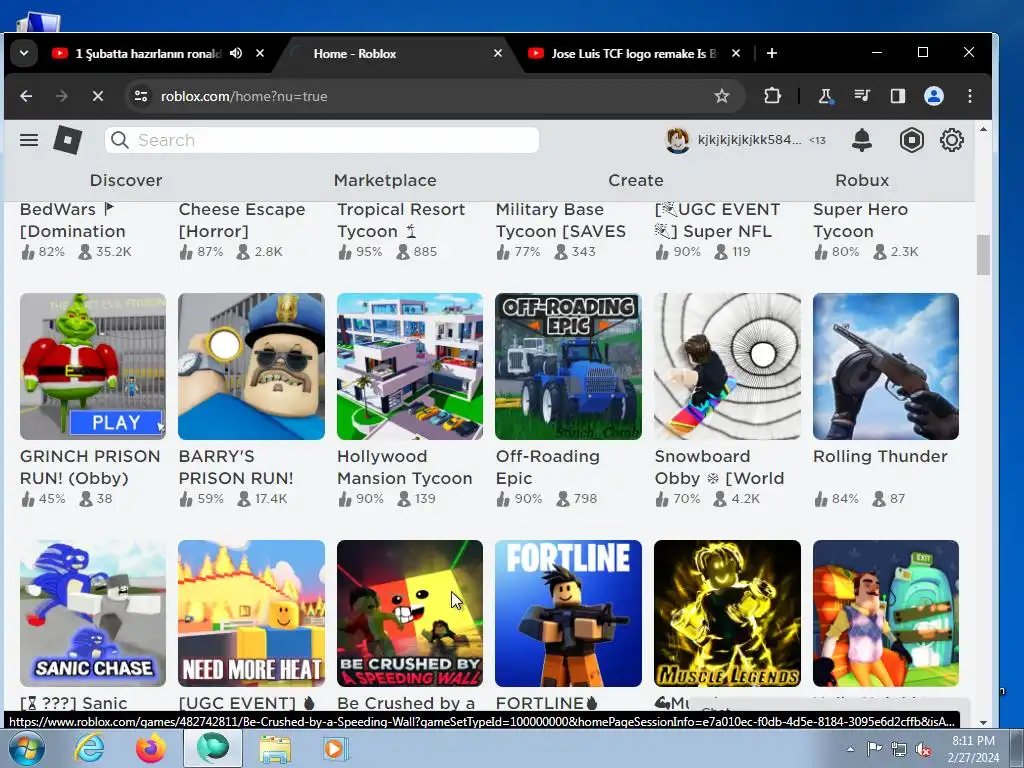
Task: Open the FORTLINE game thumbnail
Action: pos(568,613)
